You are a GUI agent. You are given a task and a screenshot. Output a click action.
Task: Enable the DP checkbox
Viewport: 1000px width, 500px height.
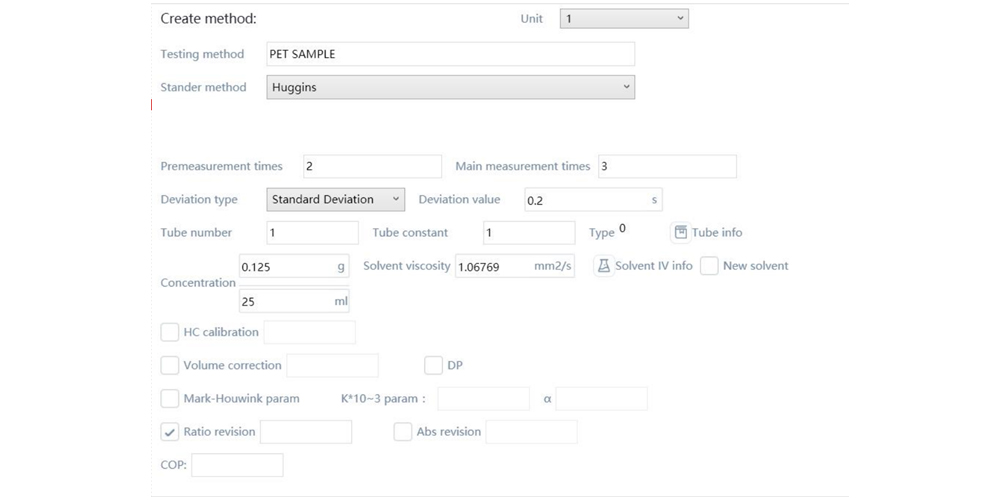tap(433, 366)
